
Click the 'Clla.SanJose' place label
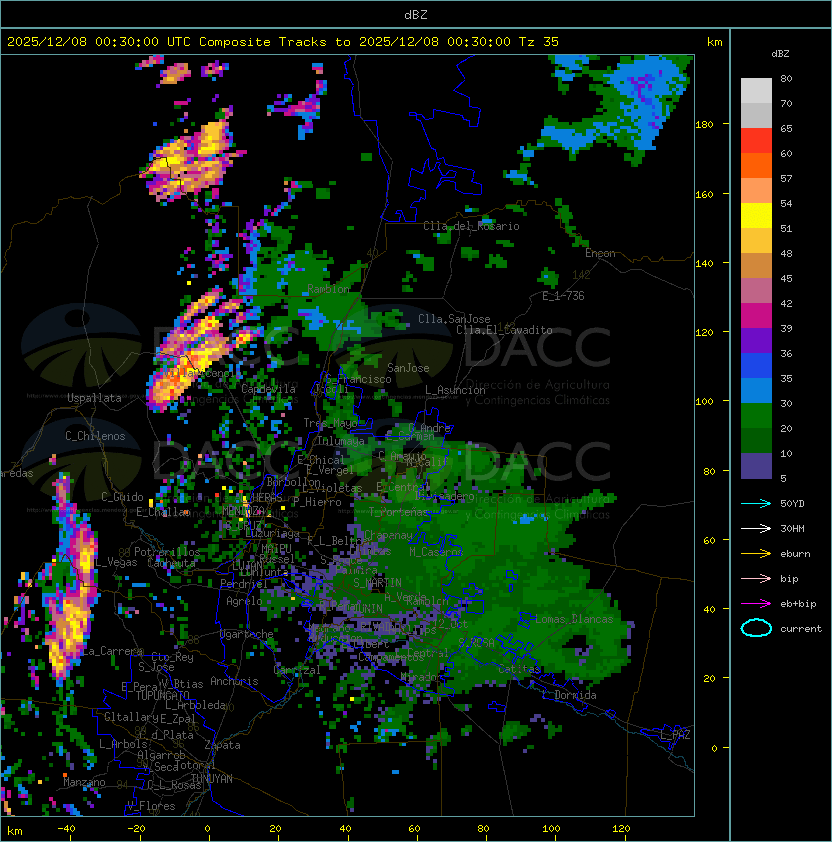pos(454,319)
